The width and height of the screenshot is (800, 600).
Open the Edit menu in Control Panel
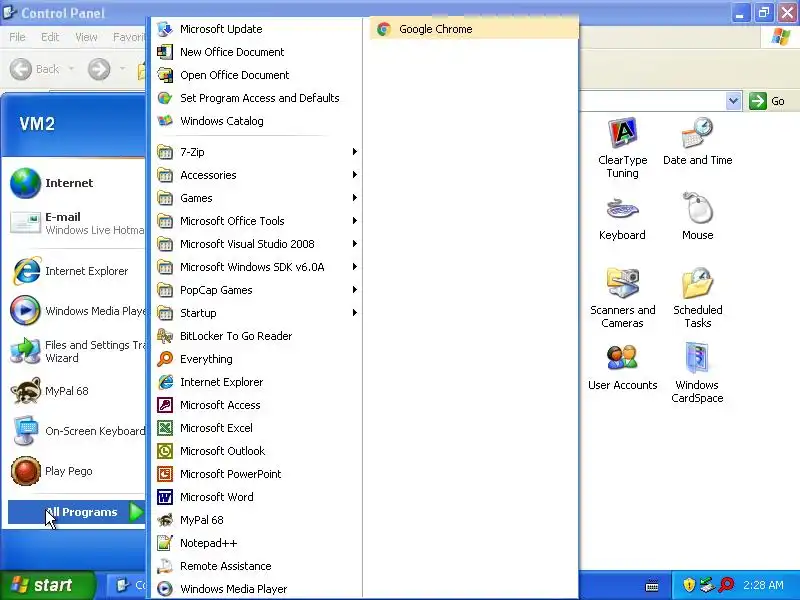50,37
